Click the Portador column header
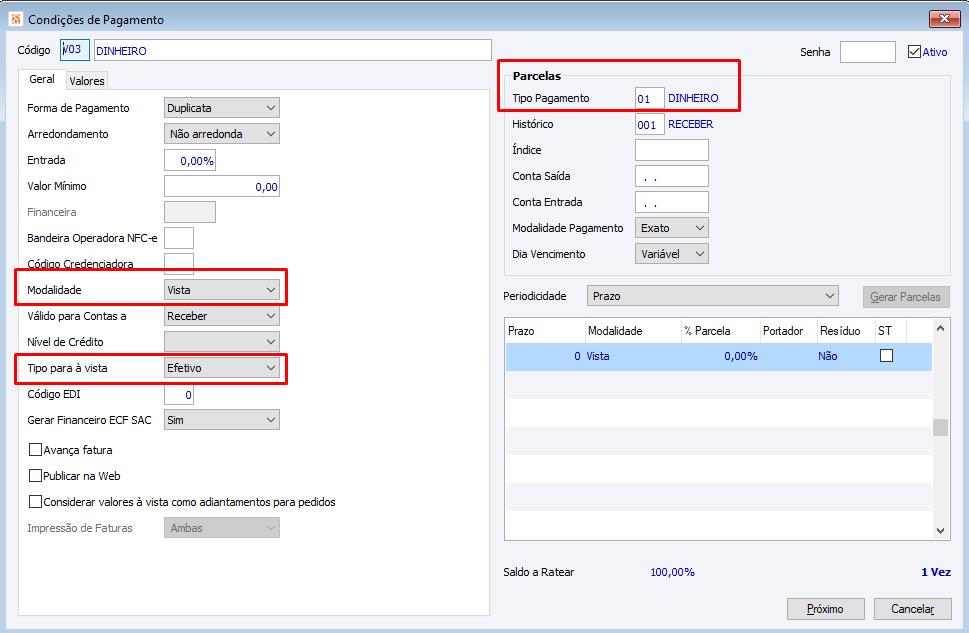 click(788, 331)
